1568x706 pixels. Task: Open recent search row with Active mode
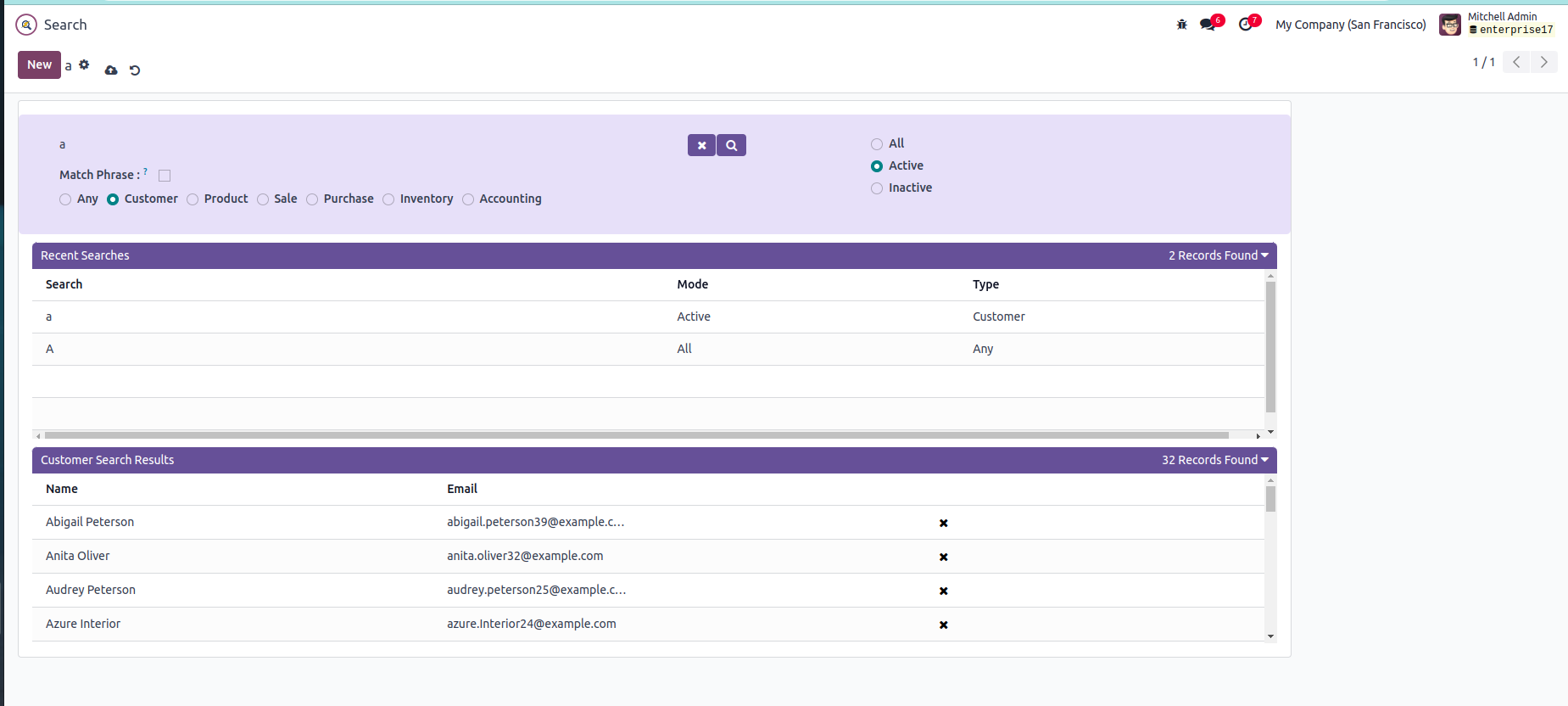point(648,317)
